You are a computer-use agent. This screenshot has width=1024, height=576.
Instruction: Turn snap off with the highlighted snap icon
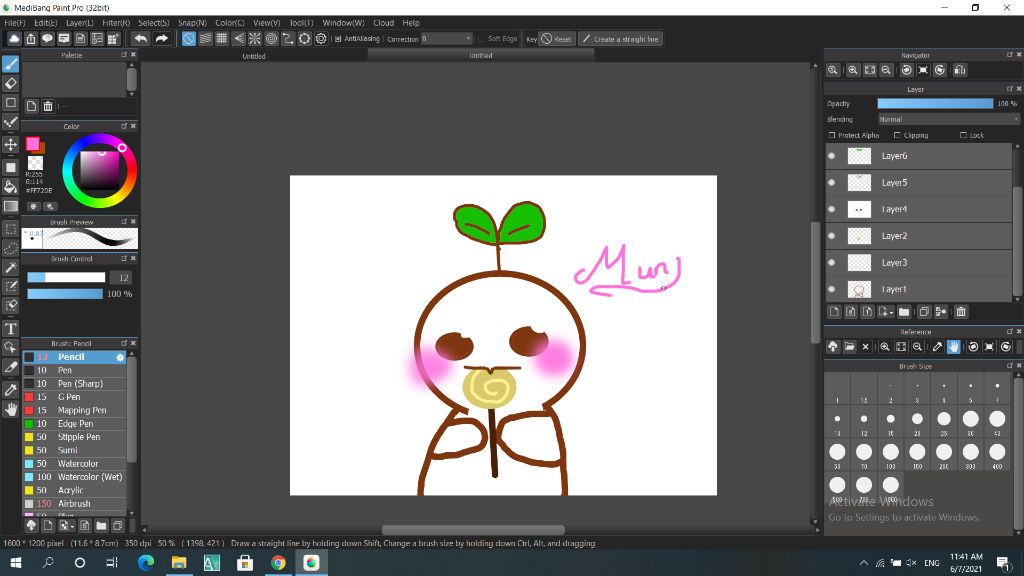coord(189,39)
